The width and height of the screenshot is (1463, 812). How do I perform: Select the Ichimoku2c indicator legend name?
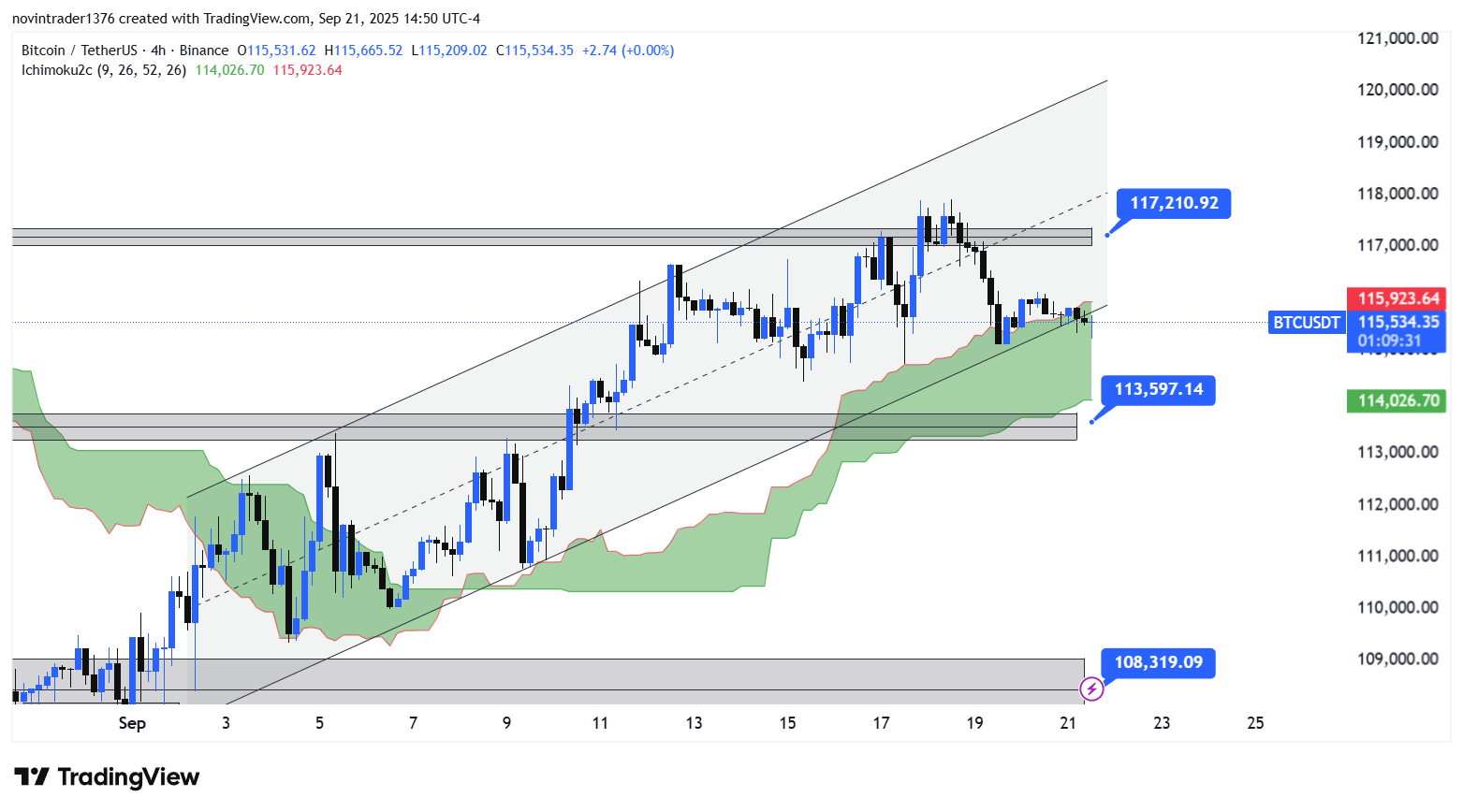[56, 70]
